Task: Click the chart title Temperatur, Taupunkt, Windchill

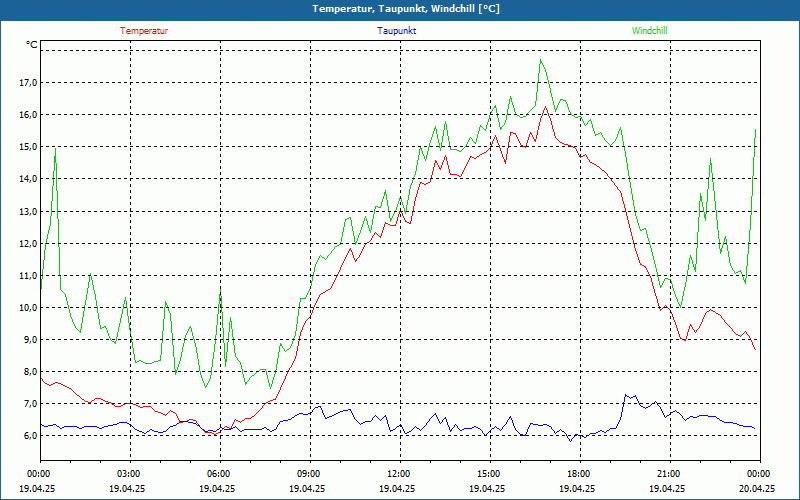Action: [406, 9]
